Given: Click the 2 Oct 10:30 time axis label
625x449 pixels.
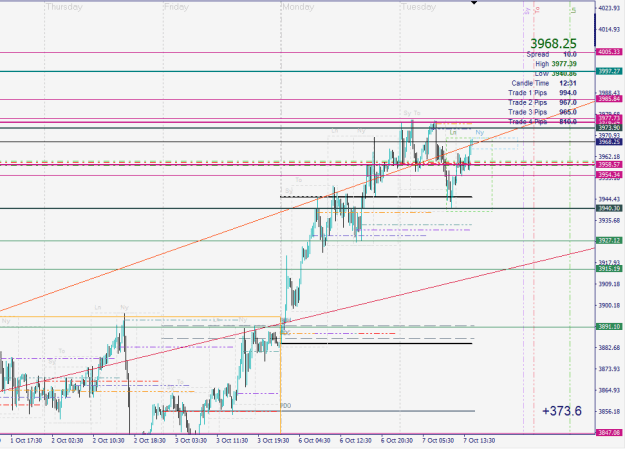Looking at the screenshot, I should (x=108, y=441).
